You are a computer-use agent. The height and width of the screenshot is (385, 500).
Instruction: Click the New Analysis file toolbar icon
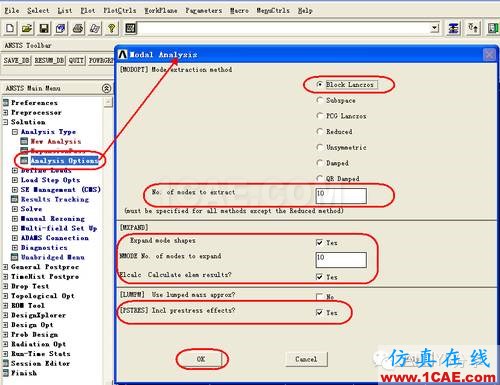pos(10,29)
